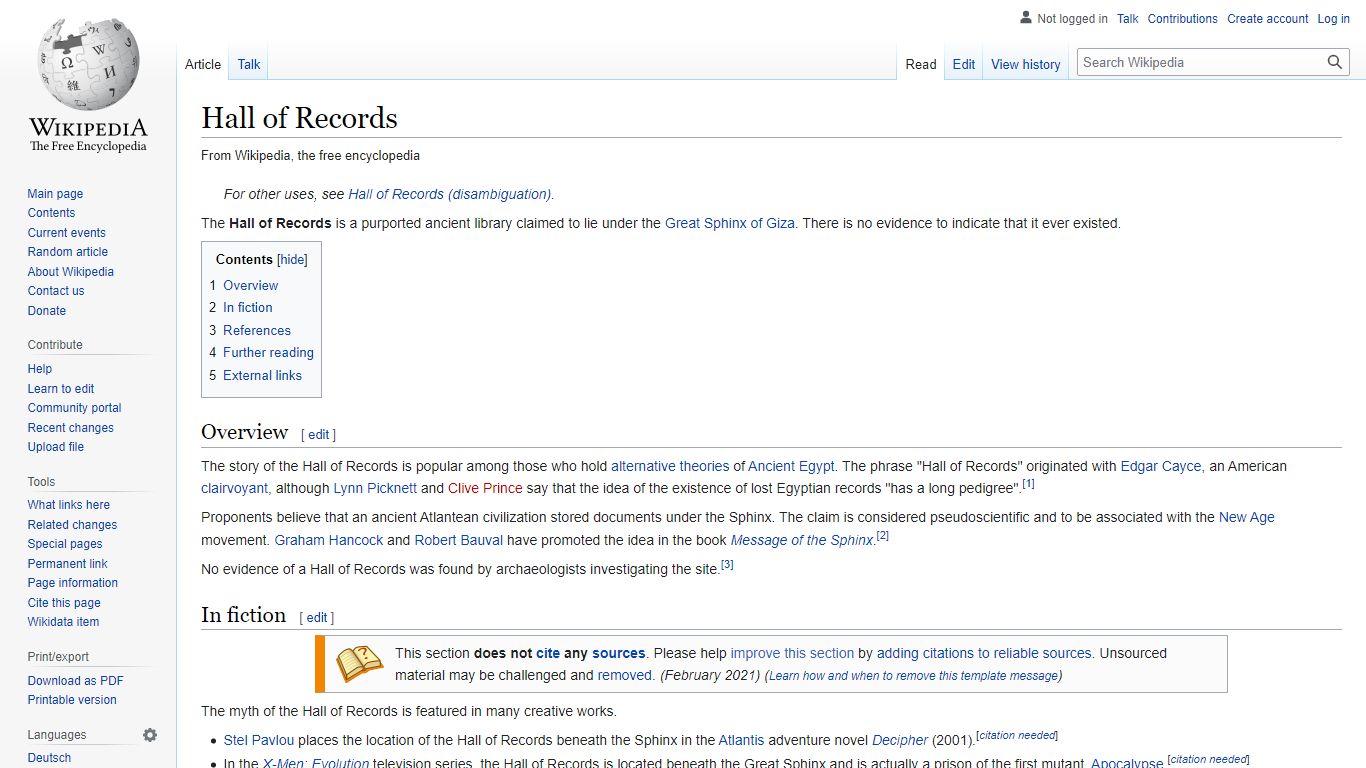
Task: Open About Wikipedia
Action: coord(70,272)
